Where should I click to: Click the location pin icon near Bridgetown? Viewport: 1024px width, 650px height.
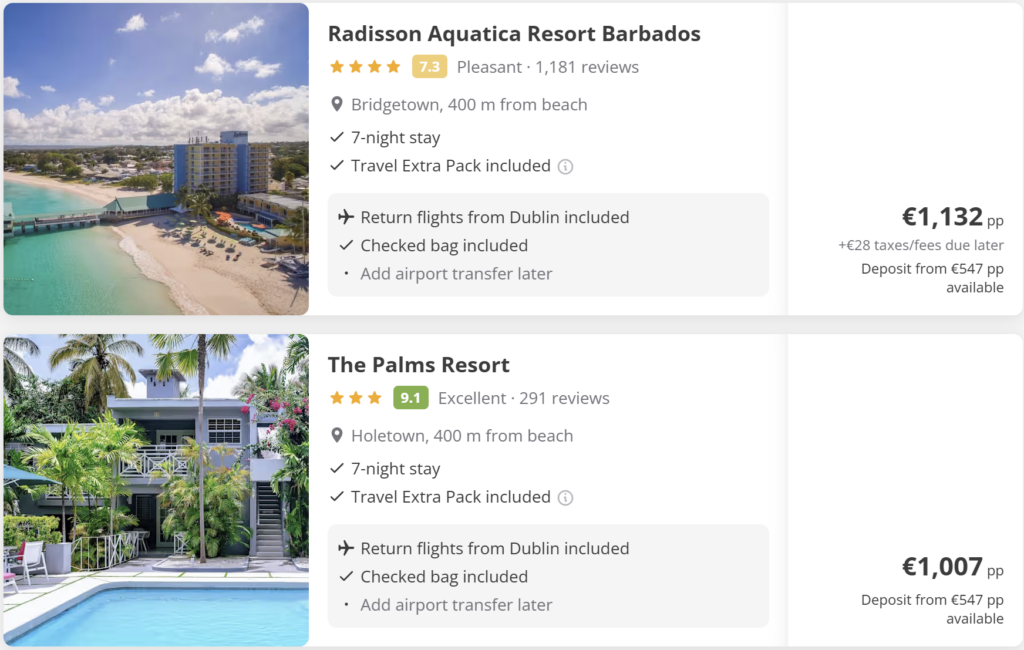[x=337, y=104]
